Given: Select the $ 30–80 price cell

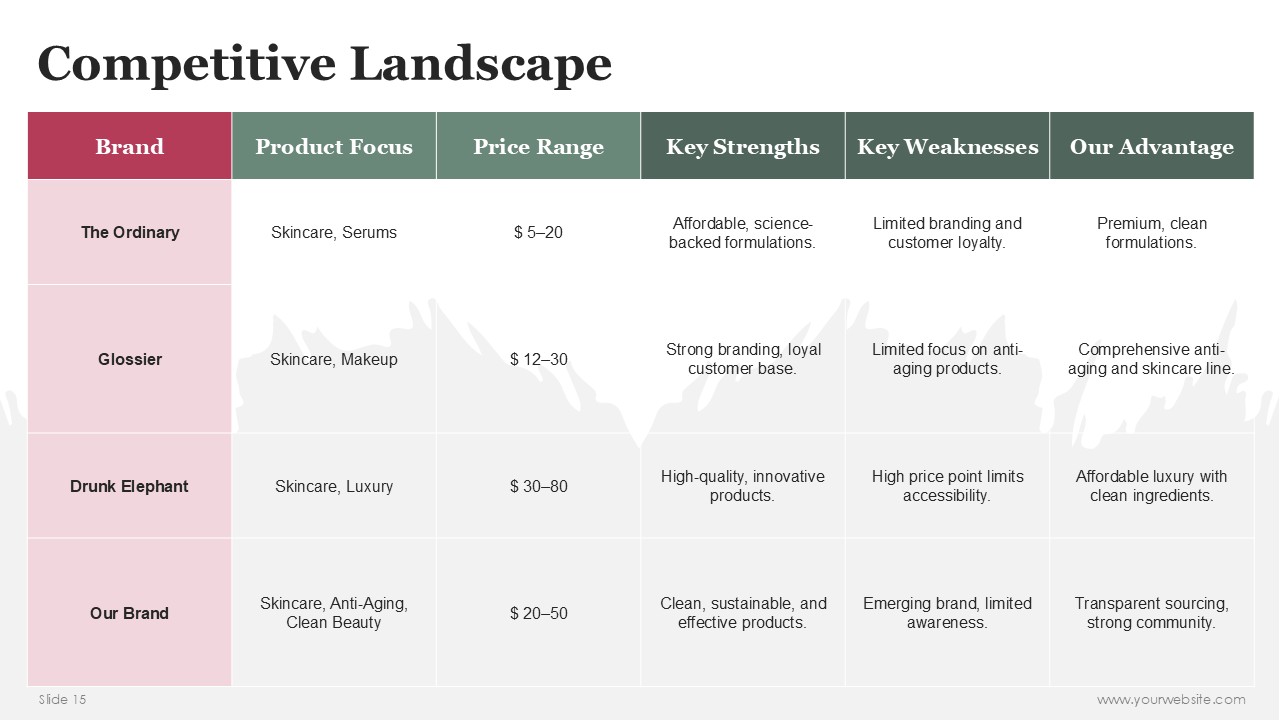Looking at the screenshot, I should coord(539,486).
